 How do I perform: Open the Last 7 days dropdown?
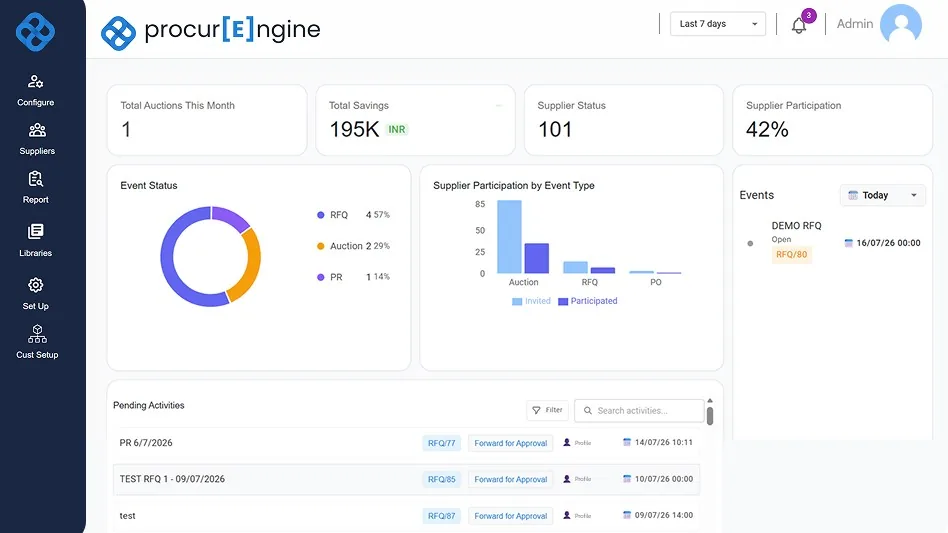(718, 24)
